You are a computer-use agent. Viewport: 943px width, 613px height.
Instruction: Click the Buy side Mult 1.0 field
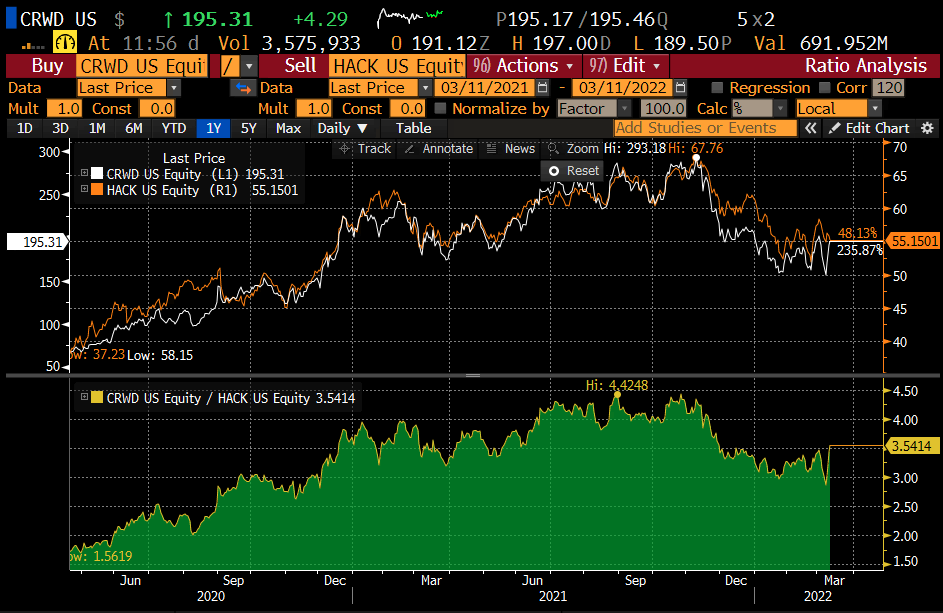pos(64,108)
